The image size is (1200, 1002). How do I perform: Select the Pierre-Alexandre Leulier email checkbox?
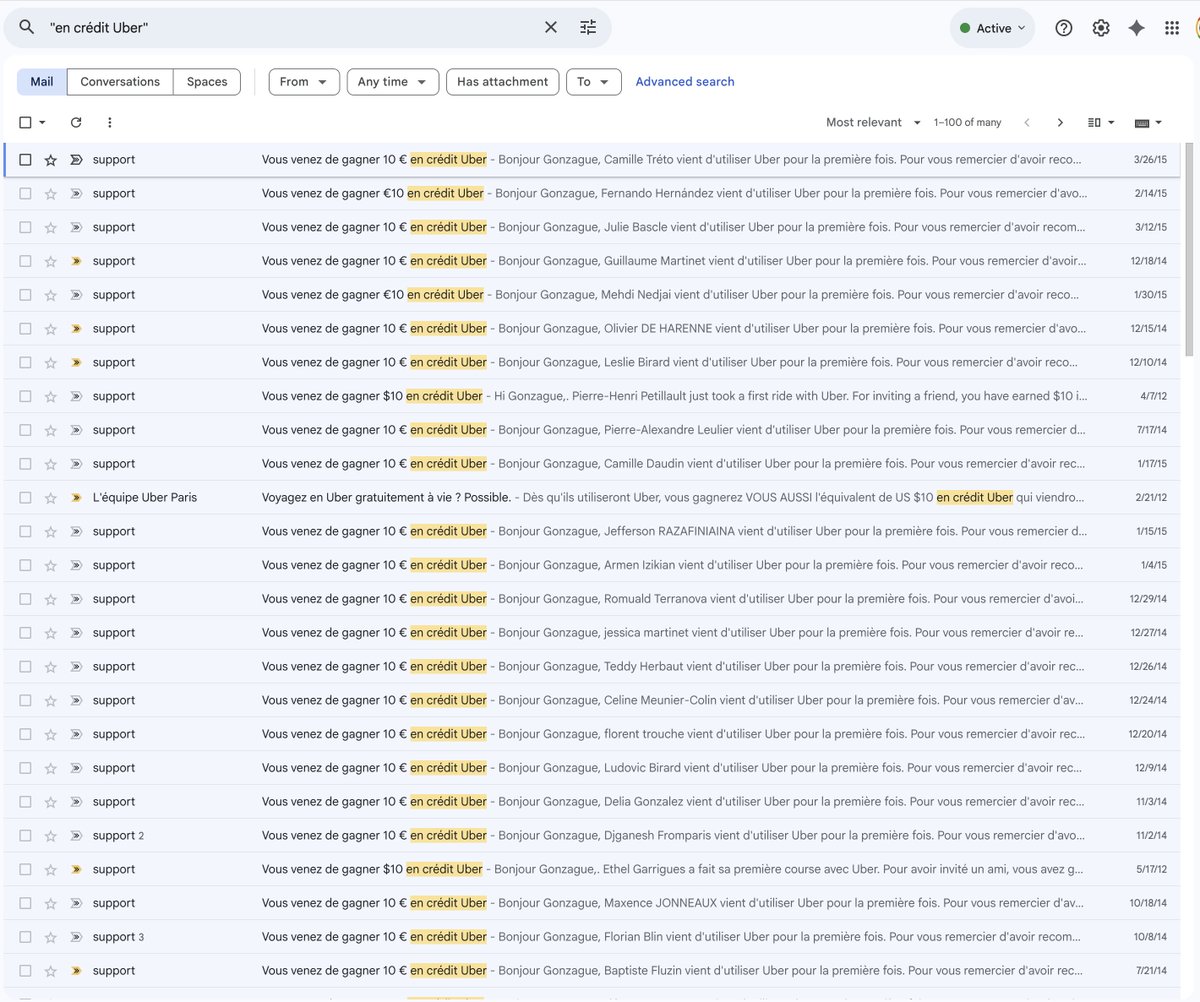25,430
